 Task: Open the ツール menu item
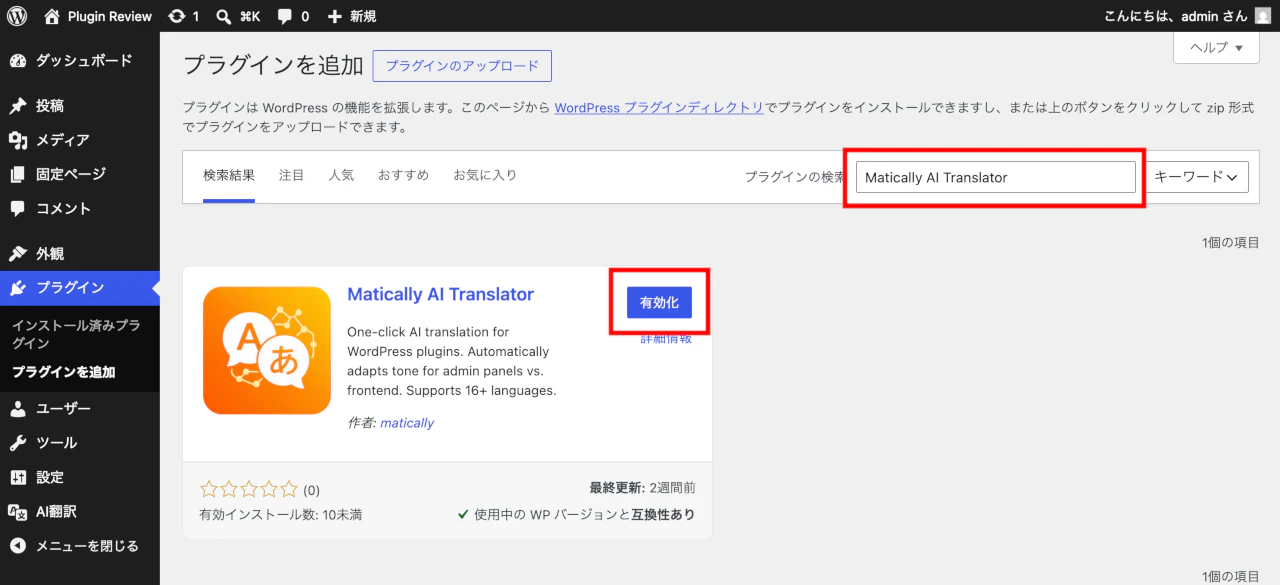[80, 443]
